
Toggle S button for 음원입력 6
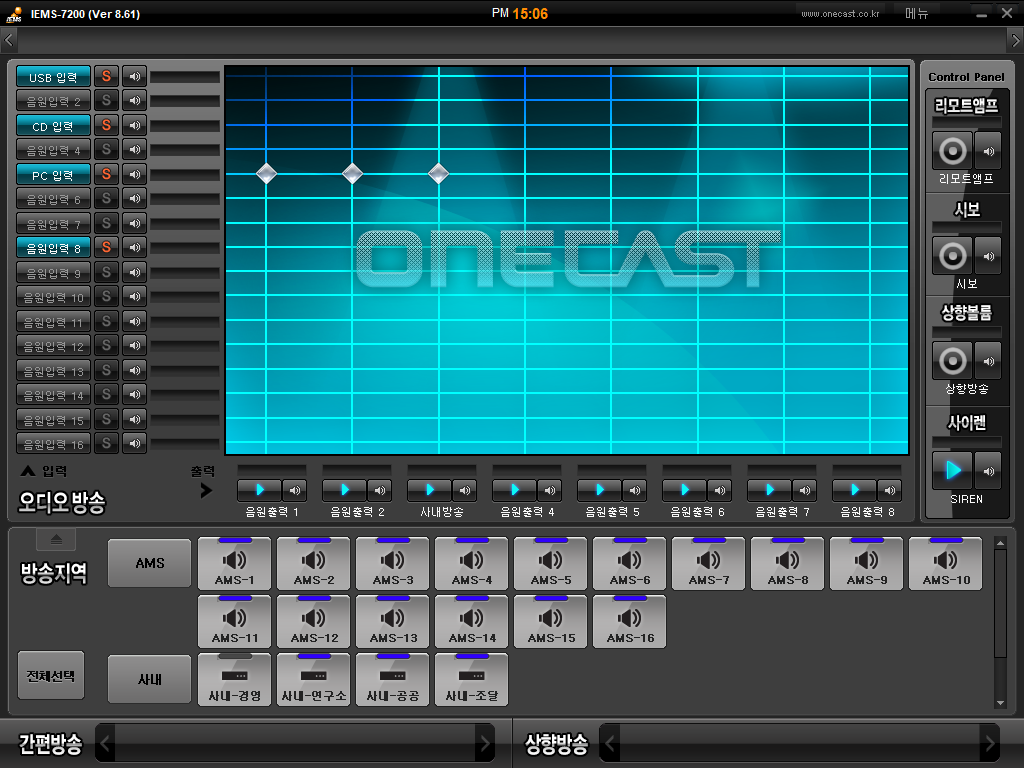(x=106, y=199)
